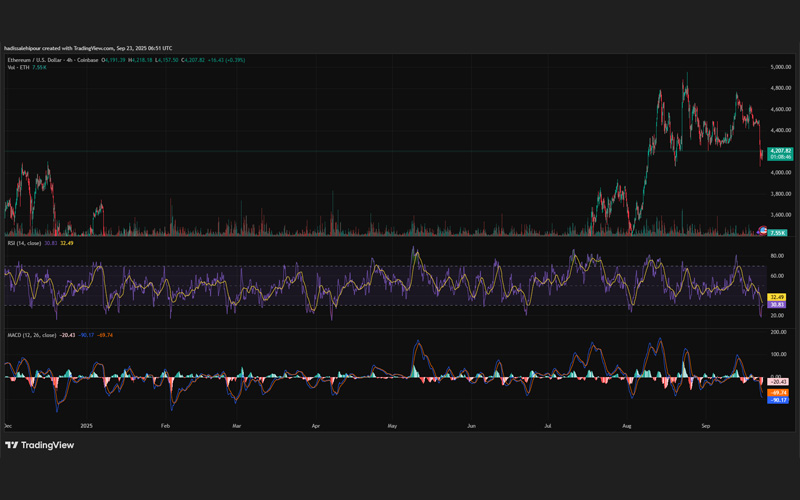Click the 3,800.00 price axis label
The image size is (800, 500).
(x=781, y=194)
